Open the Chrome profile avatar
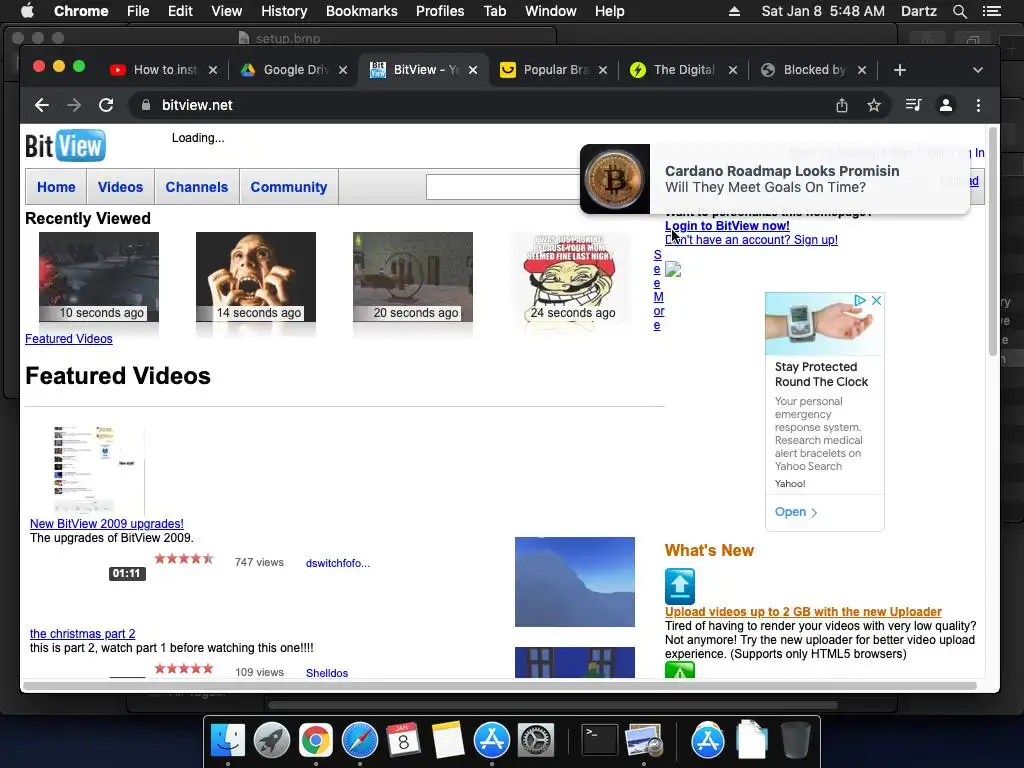This screenshot has width=1024, height=768. [946, 105]
